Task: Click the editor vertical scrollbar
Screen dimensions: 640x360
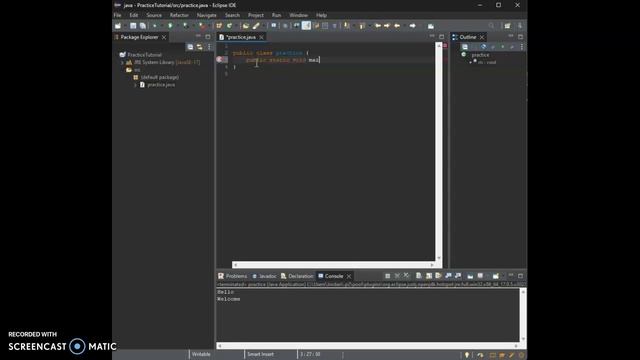Action: pyautogui.click(x=439, y=152)
